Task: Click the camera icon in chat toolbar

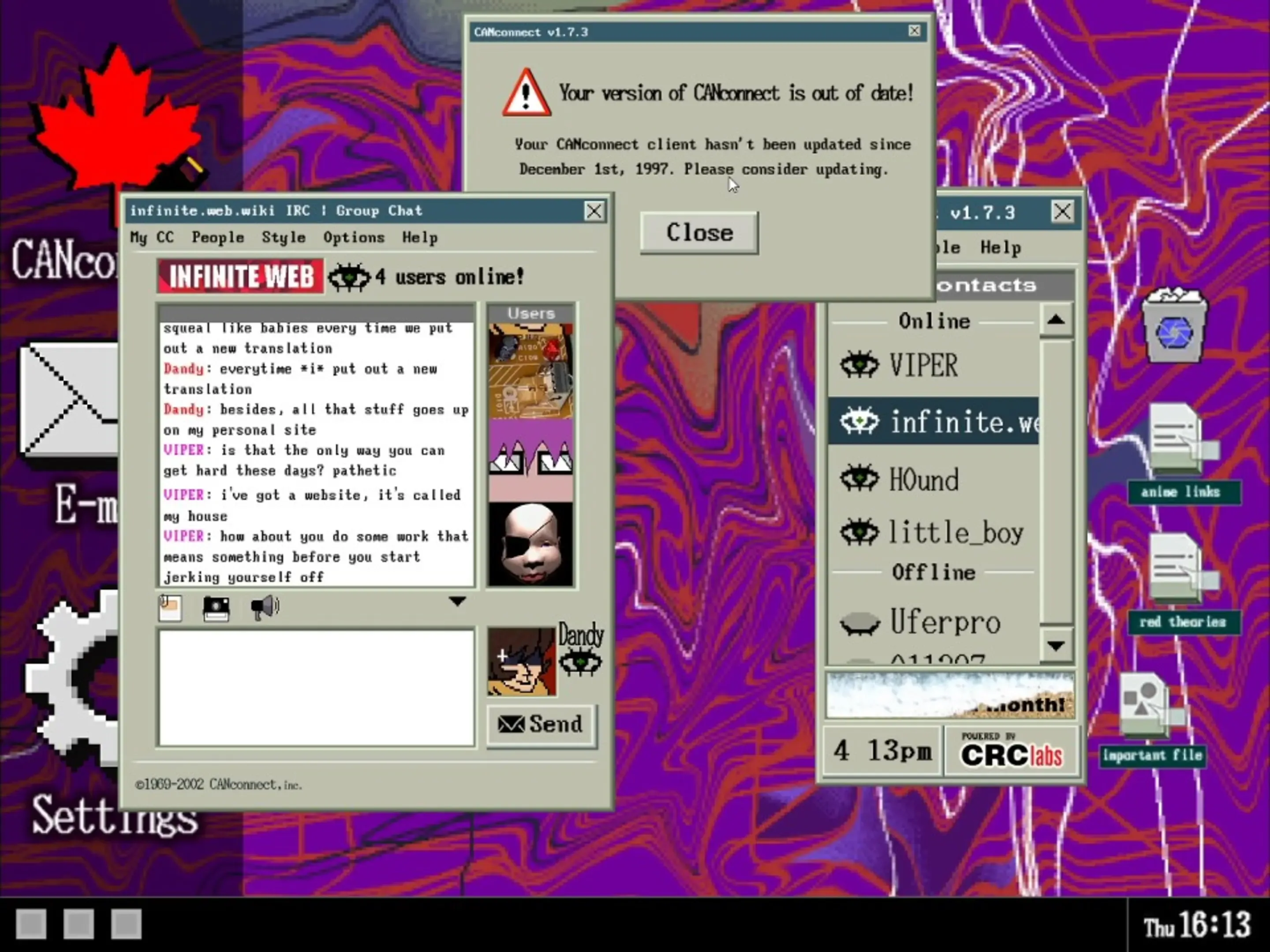Action: [x=217, y=608]
